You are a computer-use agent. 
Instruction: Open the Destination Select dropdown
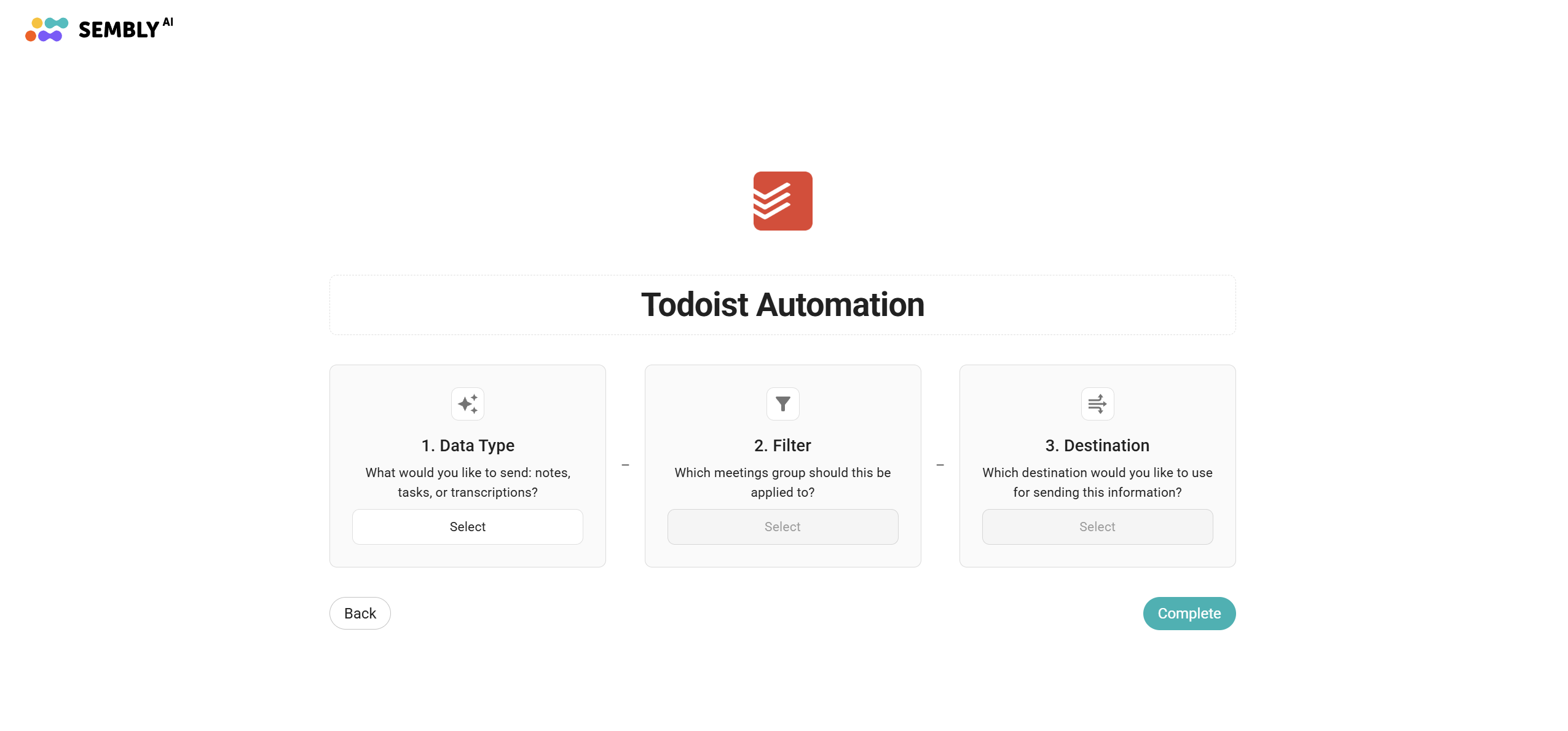[x=1097, y=527]
